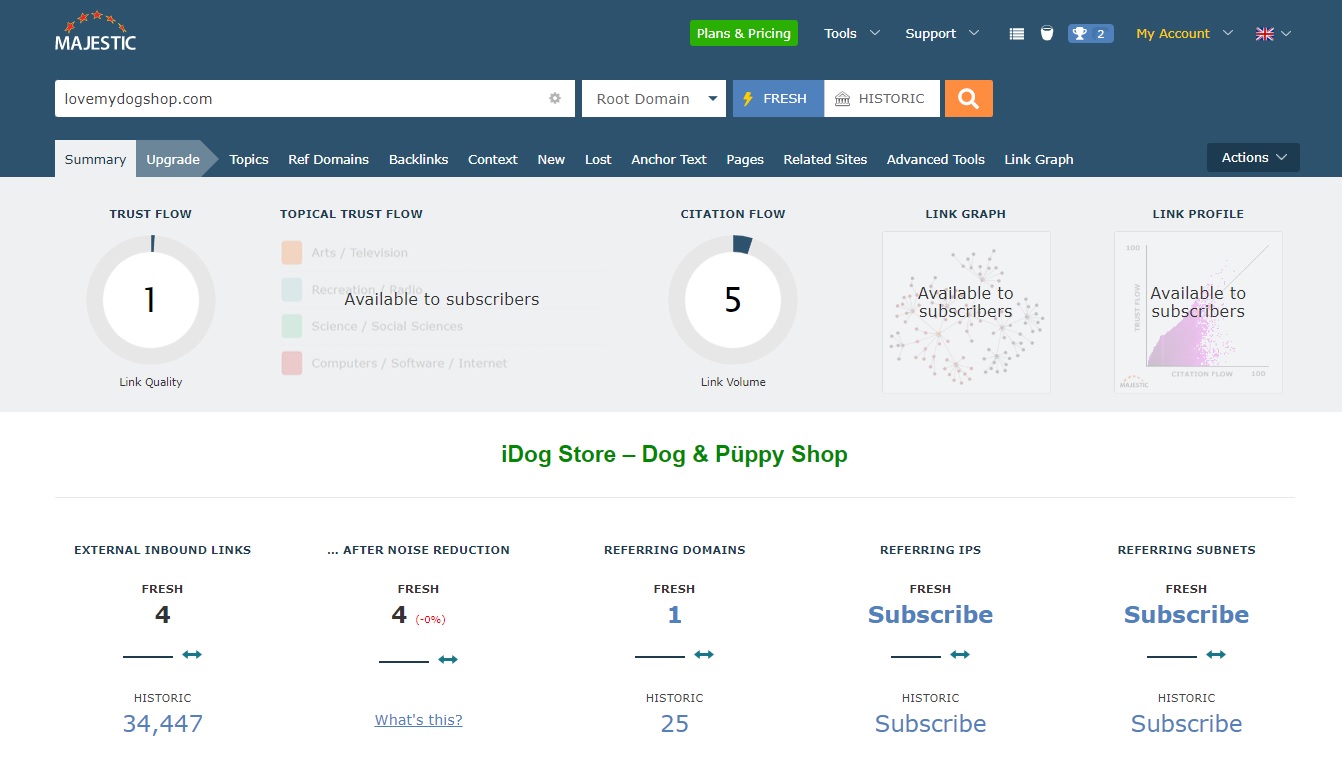This screenshot has height=760, width=1342.
Task: Click the Topical Trust Flow heading
Action: coord(351,214)
